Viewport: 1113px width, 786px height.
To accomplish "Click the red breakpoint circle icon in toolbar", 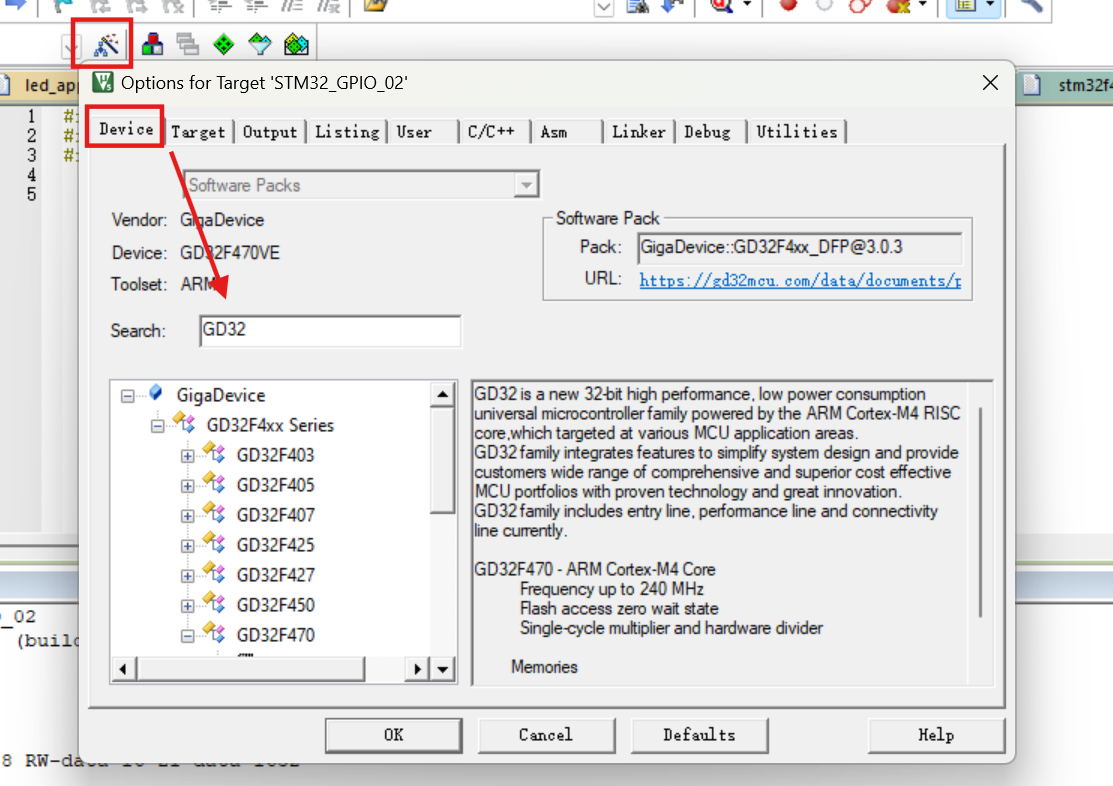I will (788, 5).
